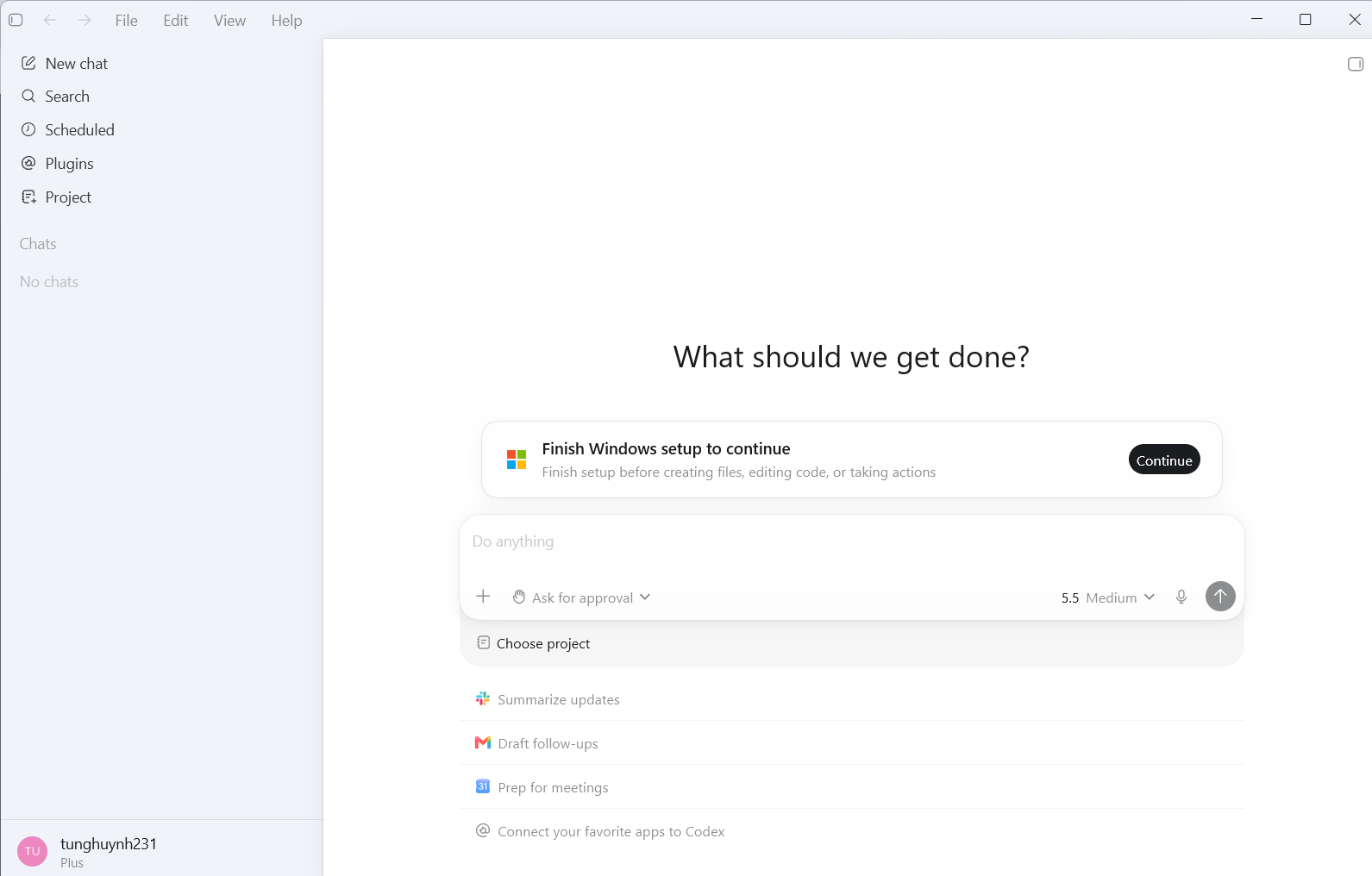This screenshot has width=1372, height=876.
Task: Open the View menu
Action: [x=229, y=20]
